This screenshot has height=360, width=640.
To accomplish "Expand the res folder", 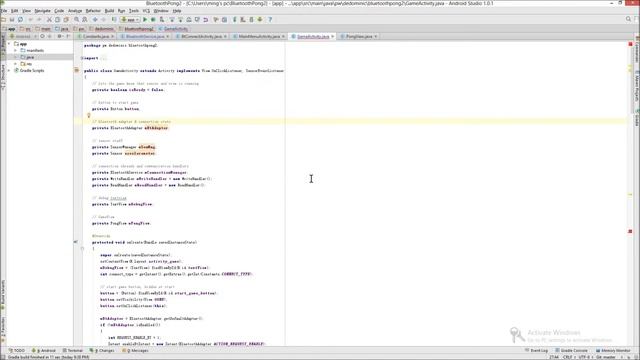I will pos(16,64).
